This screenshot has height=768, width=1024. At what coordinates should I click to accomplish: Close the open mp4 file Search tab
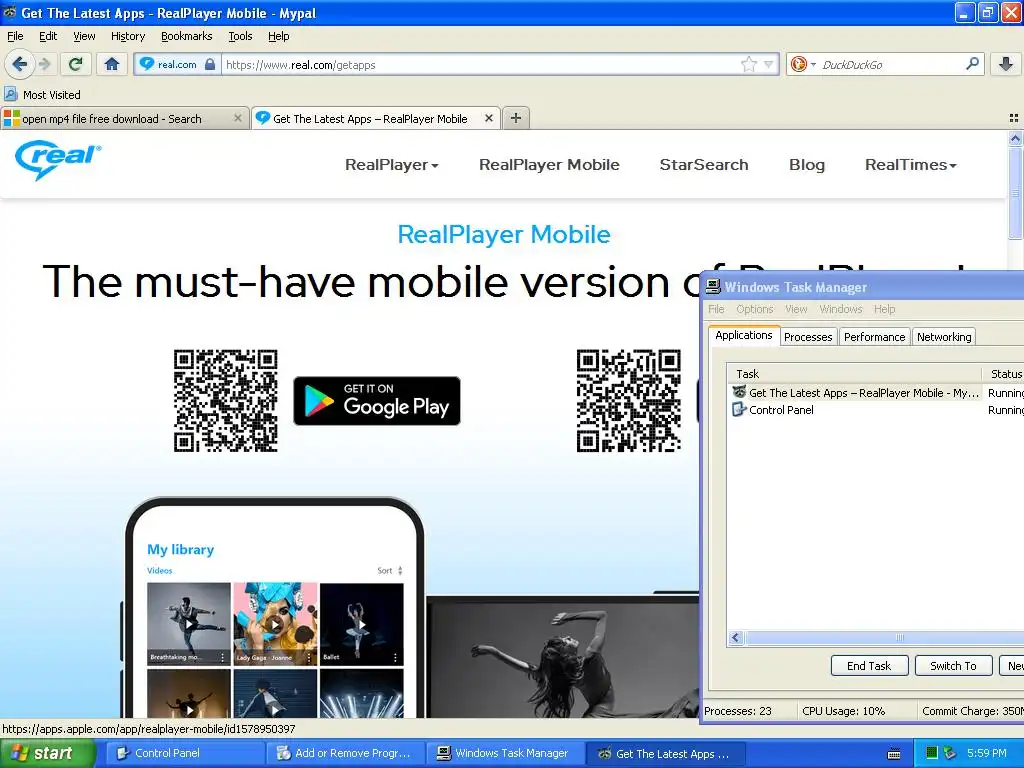[x=238, y=118]
